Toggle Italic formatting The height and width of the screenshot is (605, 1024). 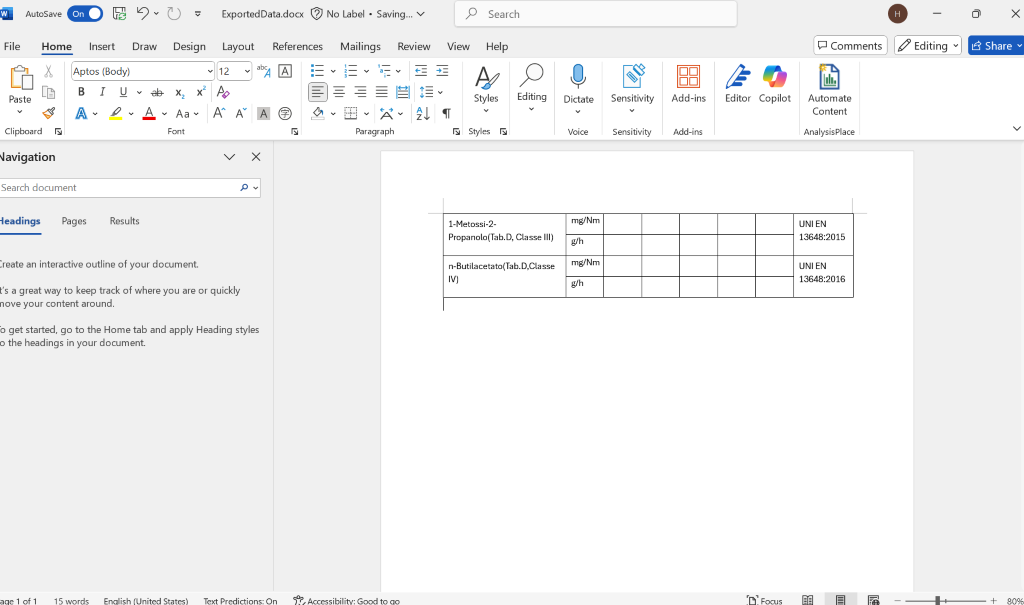pos(102,92)
